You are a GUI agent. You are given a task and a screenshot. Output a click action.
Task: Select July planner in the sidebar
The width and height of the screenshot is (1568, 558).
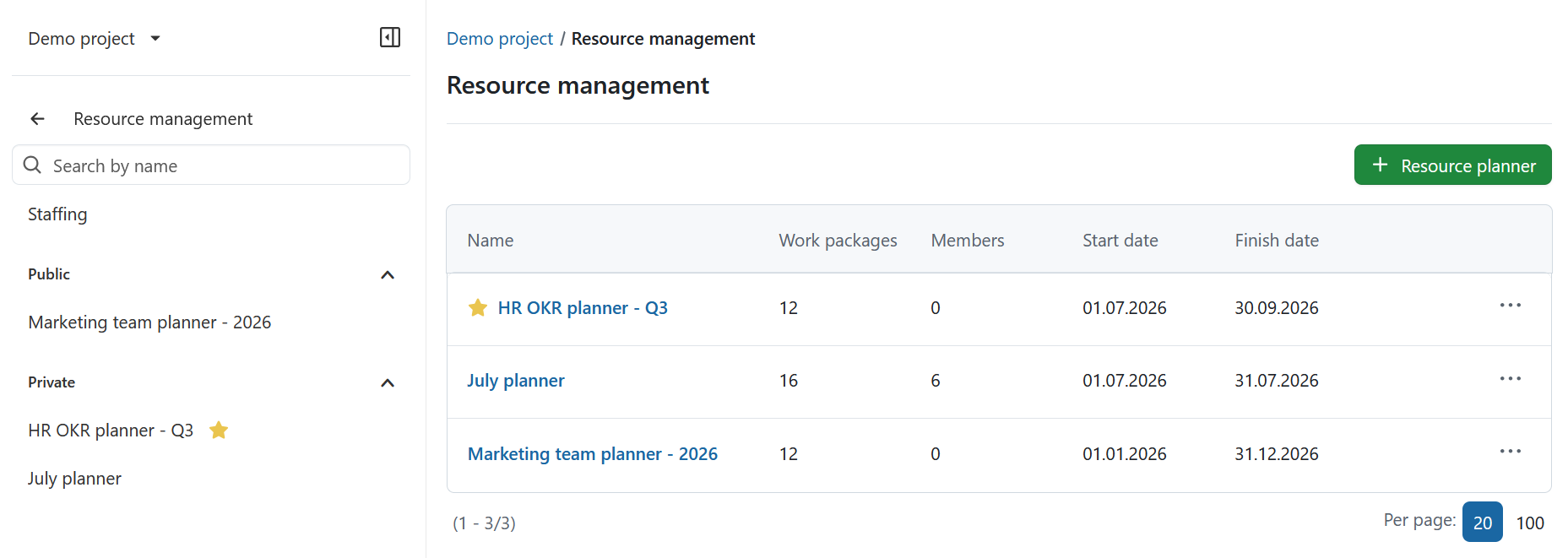74,479
